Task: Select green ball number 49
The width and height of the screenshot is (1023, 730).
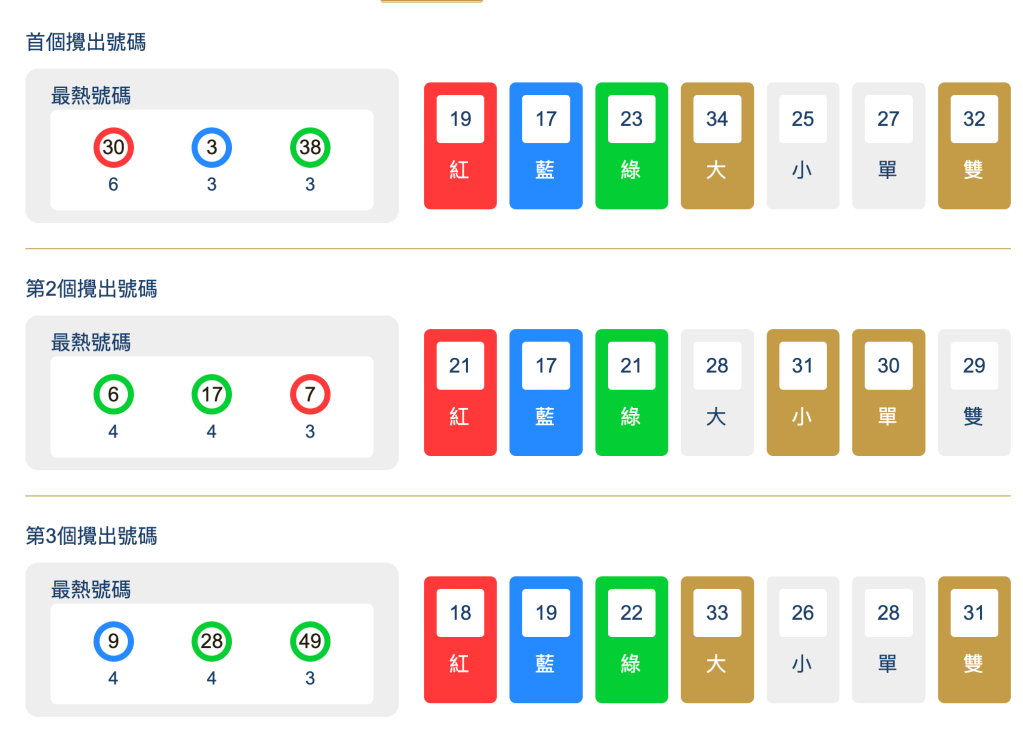Action: pyautogui.click(x=310, y=642)
